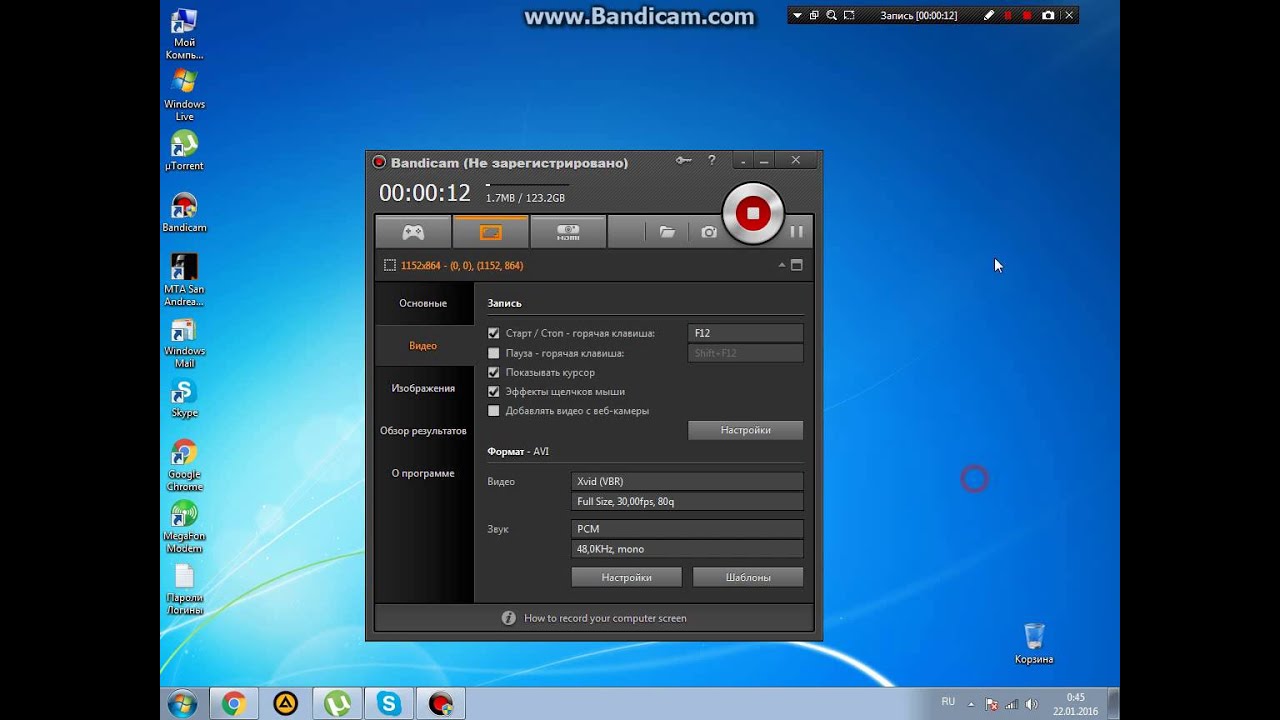Click fullscreen window icon beside resolution
This screenshot has height=720, width=1280.
[x=797, y=265]
